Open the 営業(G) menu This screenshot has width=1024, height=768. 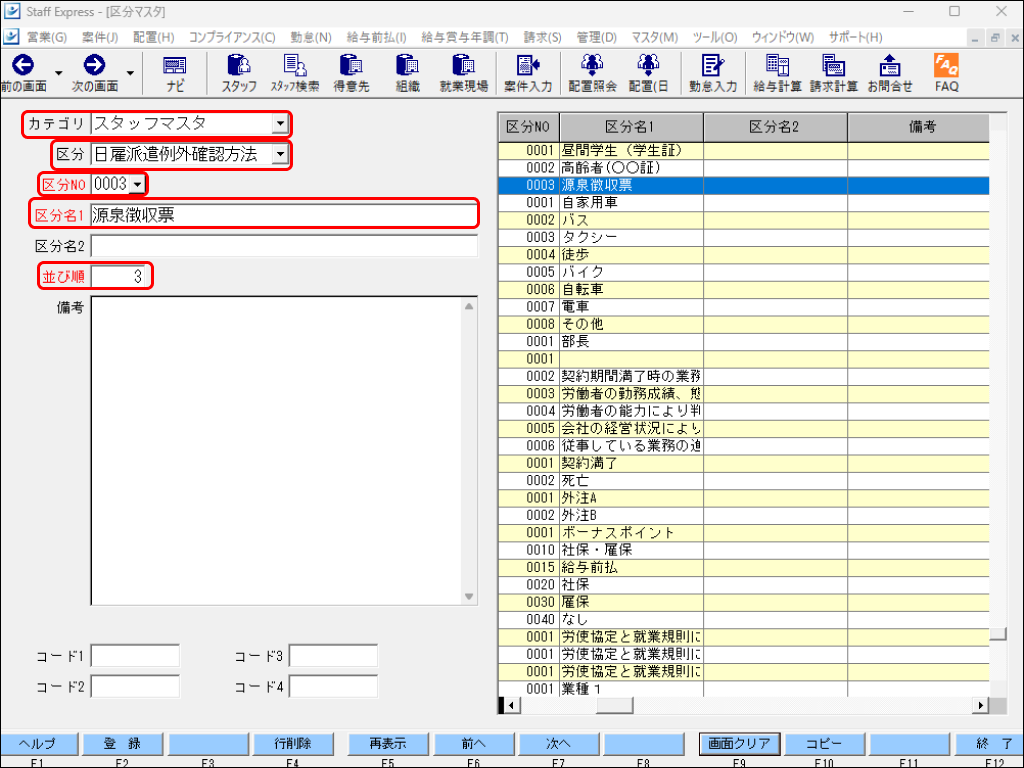coord(47,37)
